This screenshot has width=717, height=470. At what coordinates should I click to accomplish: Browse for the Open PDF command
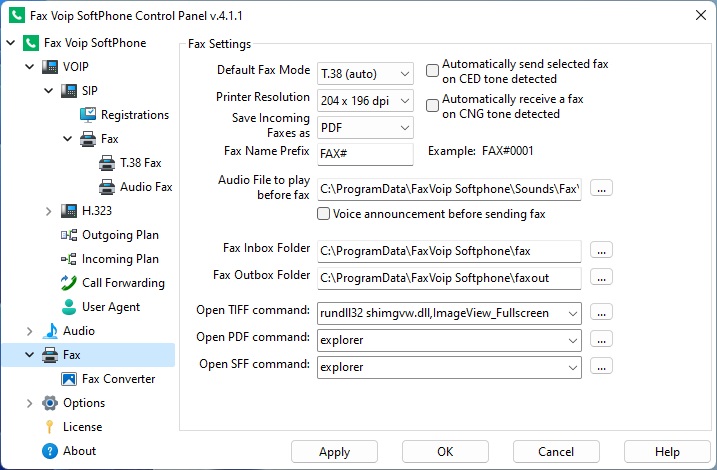click(601, 340)
